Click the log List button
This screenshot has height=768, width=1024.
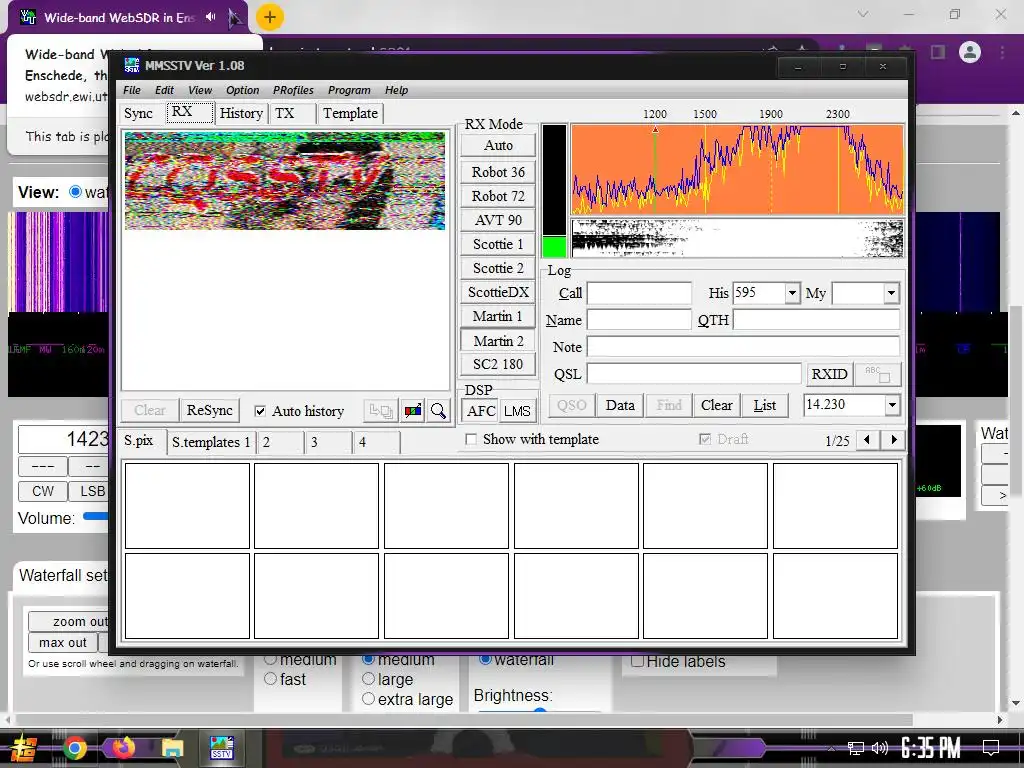(764, 406)
